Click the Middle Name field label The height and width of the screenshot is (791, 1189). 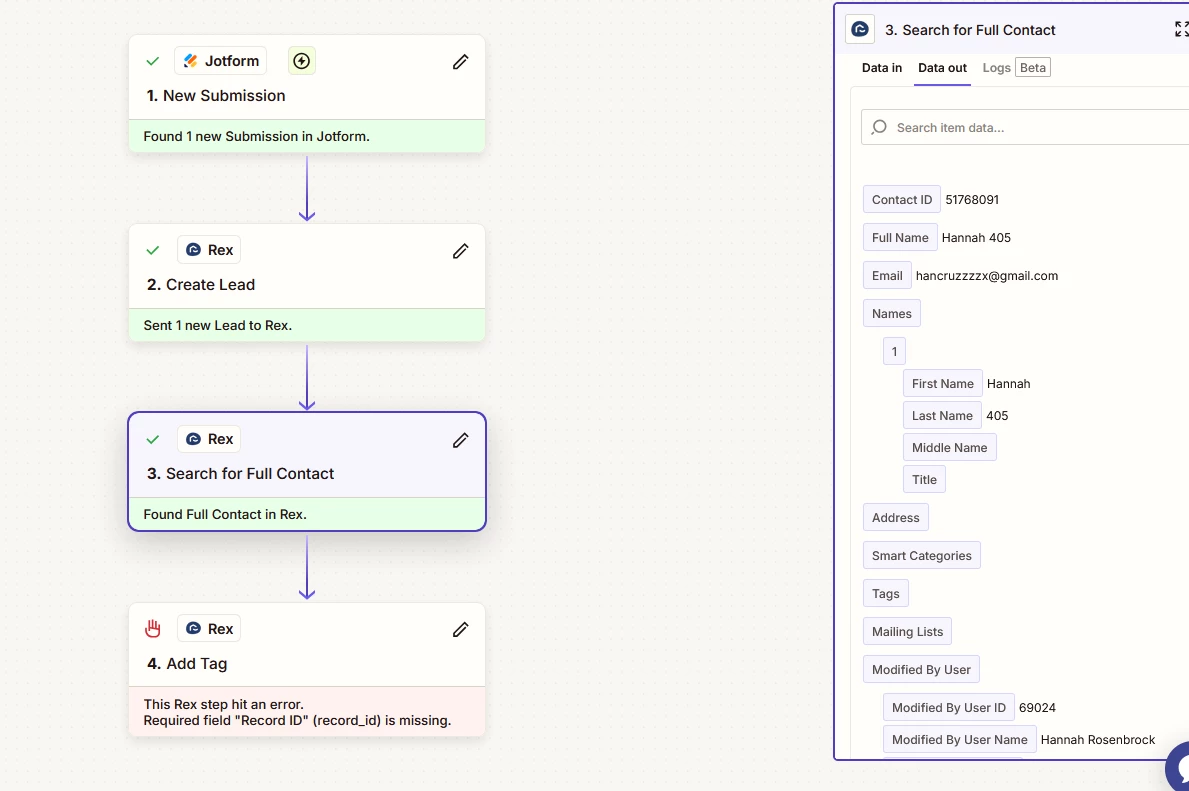[x=949, y=447]
